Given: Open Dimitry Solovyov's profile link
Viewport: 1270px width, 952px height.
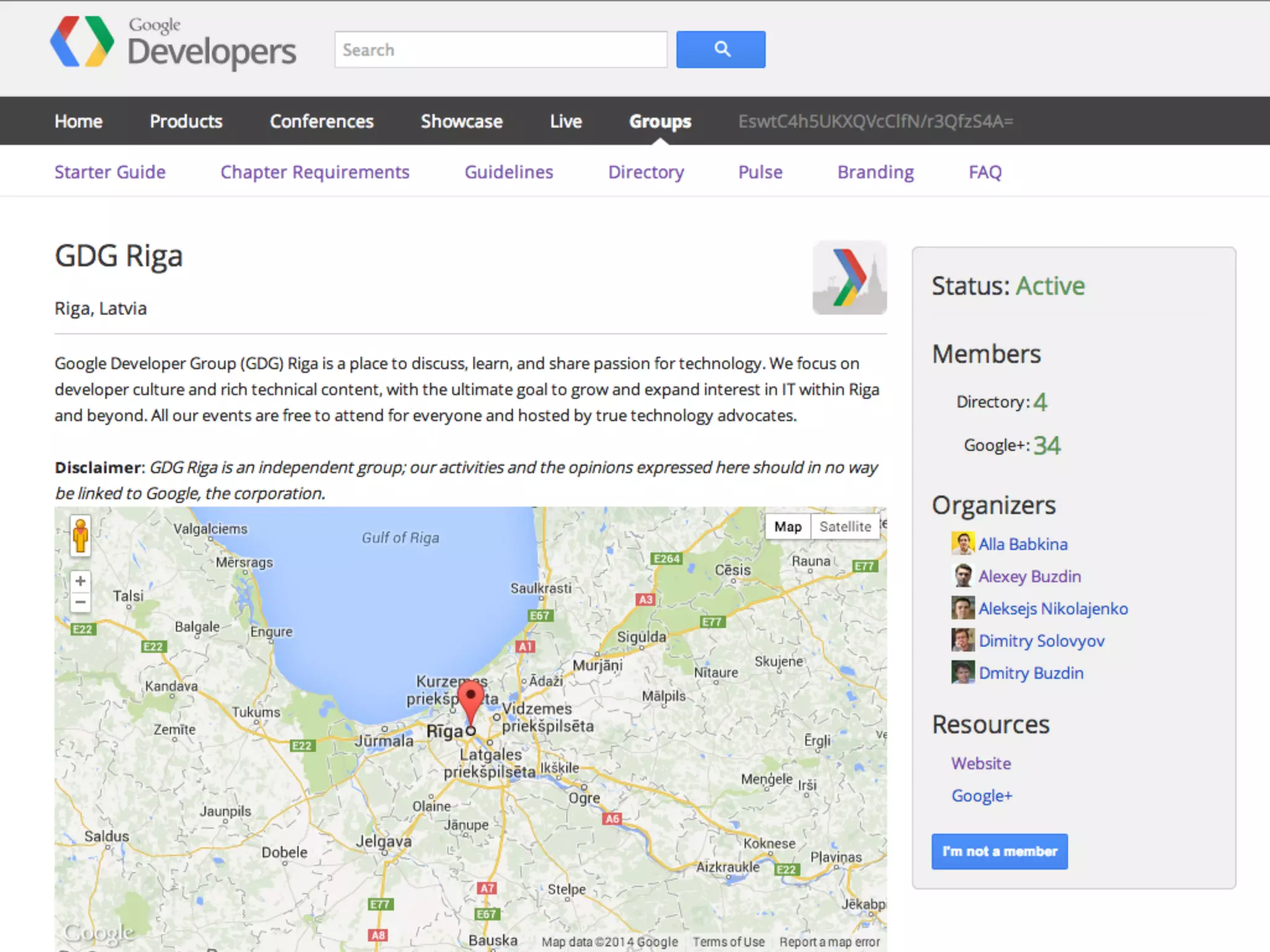Looking at the screenshot, I should tap(1042, 640).
